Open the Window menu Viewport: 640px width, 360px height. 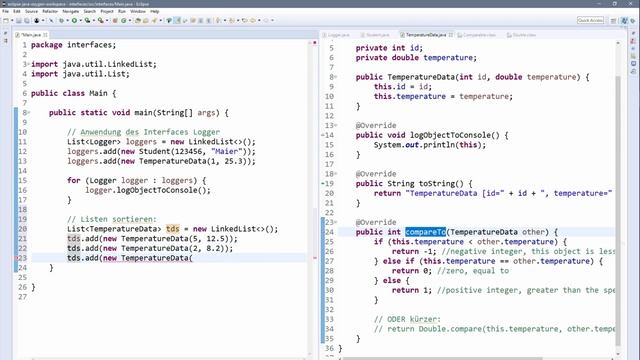pyautogui.click(x=138, y=11)
